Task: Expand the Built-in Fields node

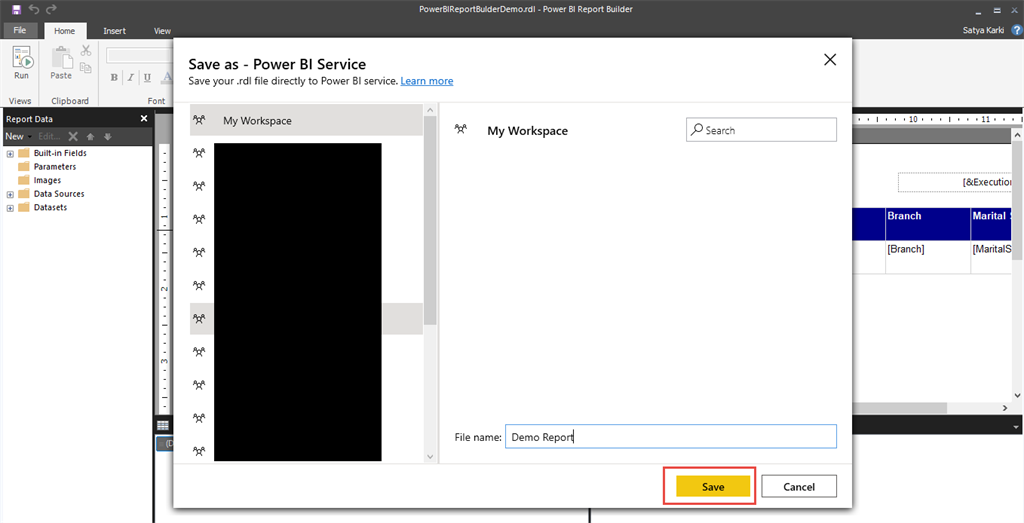Action: (10, 153)
